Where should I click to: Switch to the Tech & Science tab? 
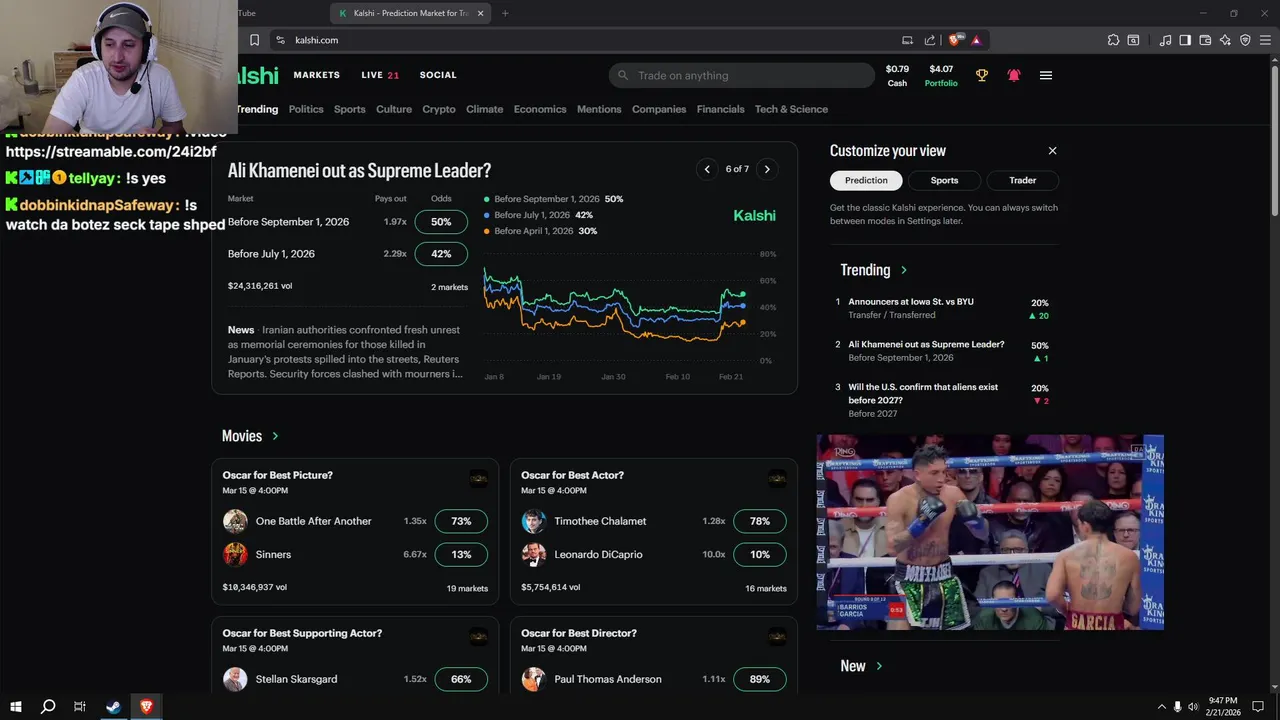(791, 109)
